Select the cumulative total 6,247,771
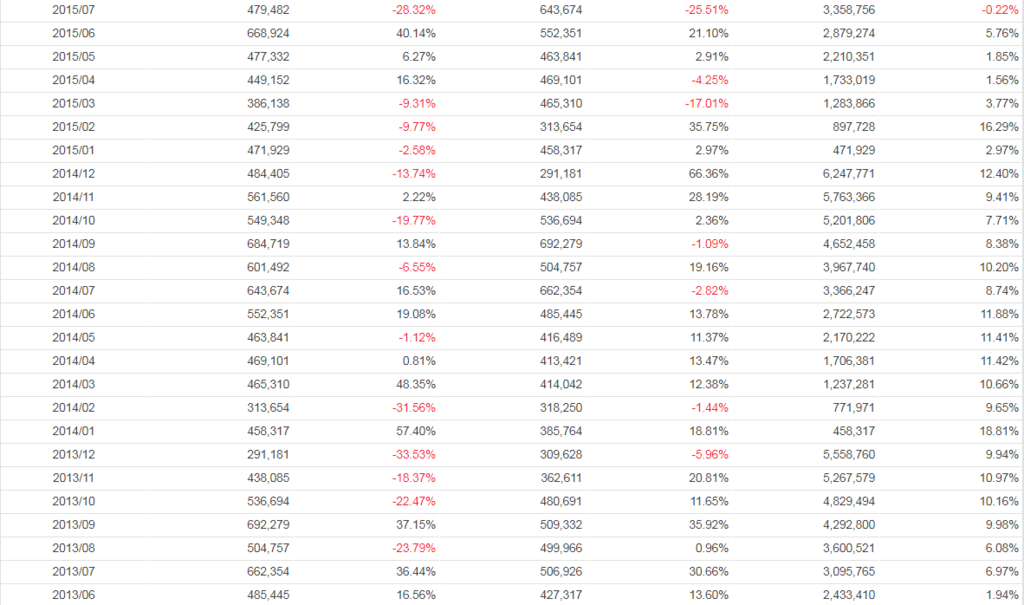Viewport: 1024px width, 605px height. click(x=849, y=174)
